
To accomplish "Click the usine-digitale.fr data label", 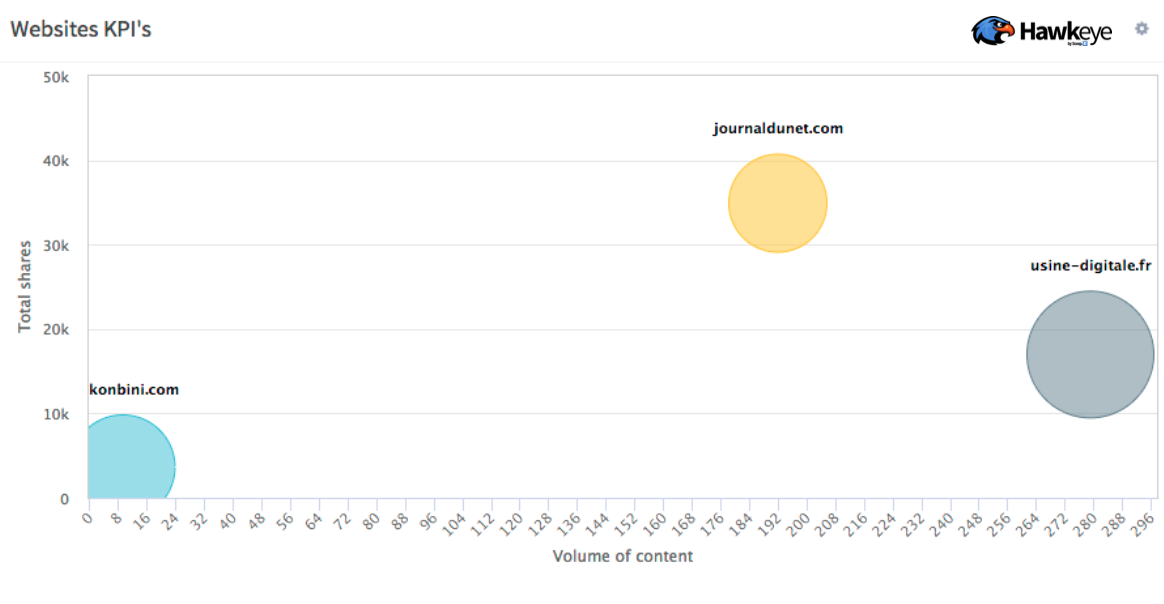I will [1091, 266].
